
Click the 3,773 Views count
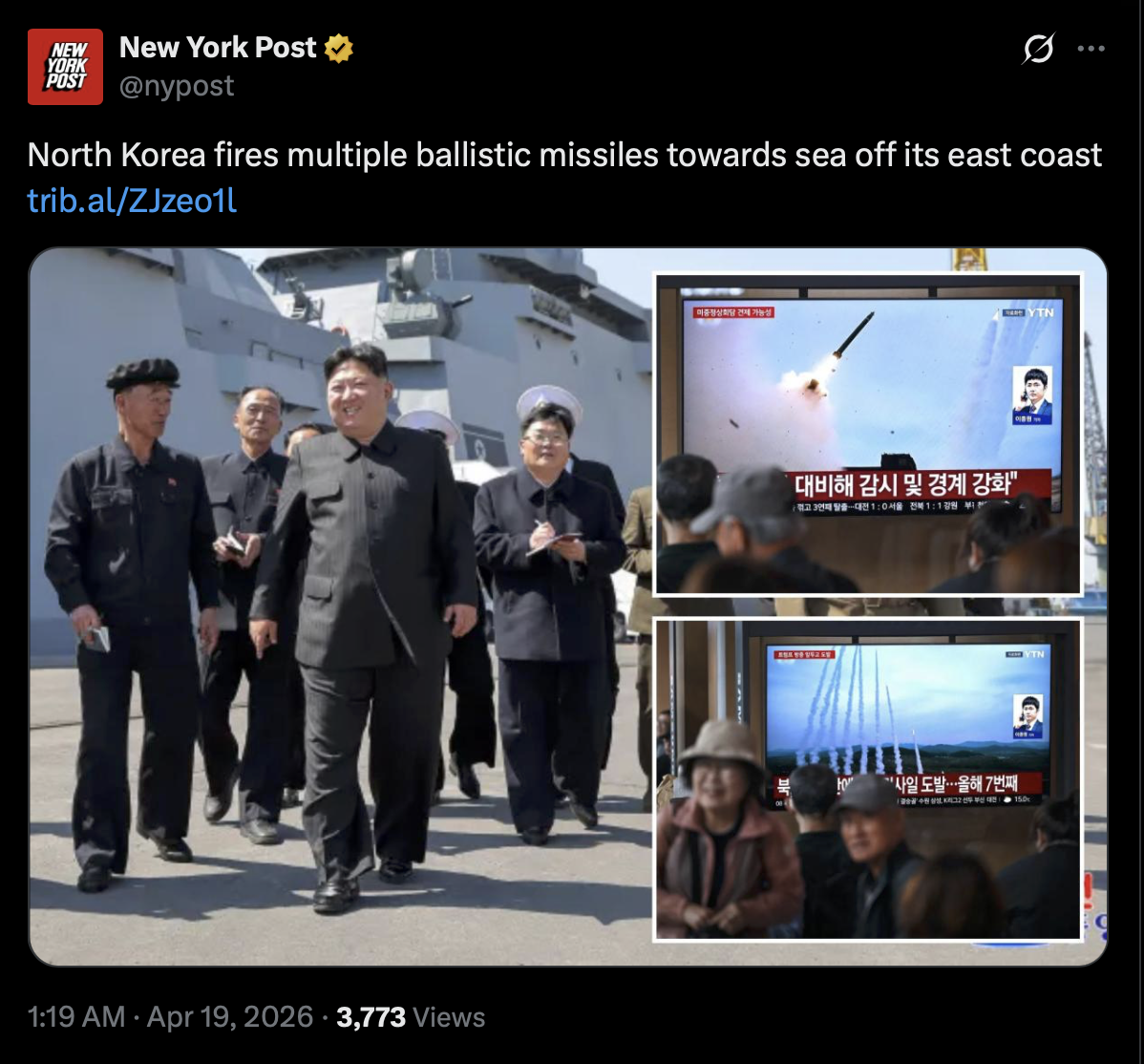click(410, 1016)
